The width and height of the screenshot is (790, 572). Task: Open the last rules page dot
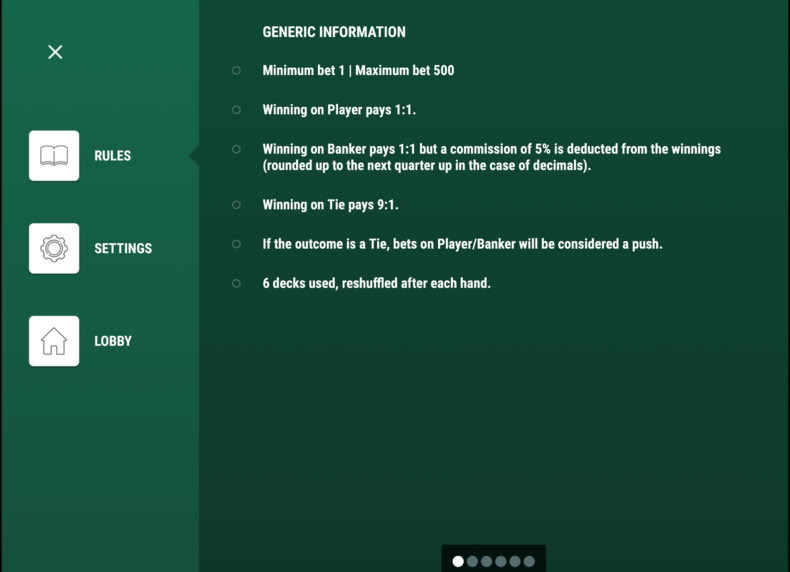529,561
